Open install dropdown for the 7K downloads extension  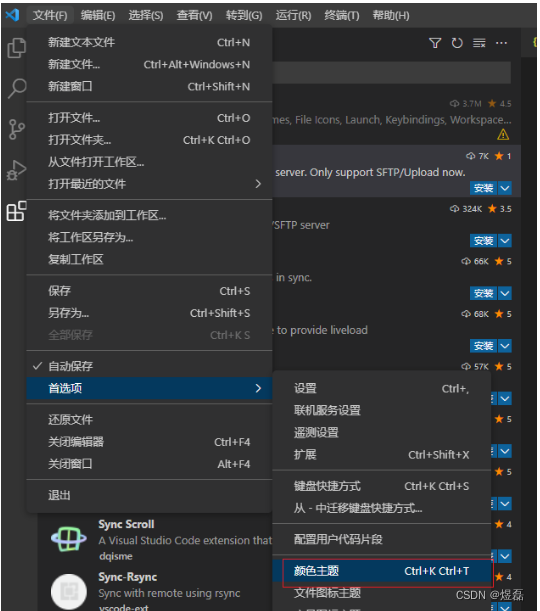coord(505,188)
